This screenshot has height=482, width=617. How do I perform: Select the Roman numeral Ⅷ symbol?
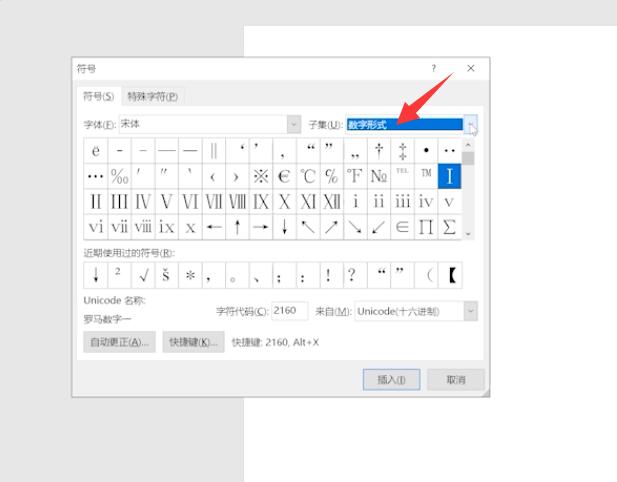pos(237,201)
